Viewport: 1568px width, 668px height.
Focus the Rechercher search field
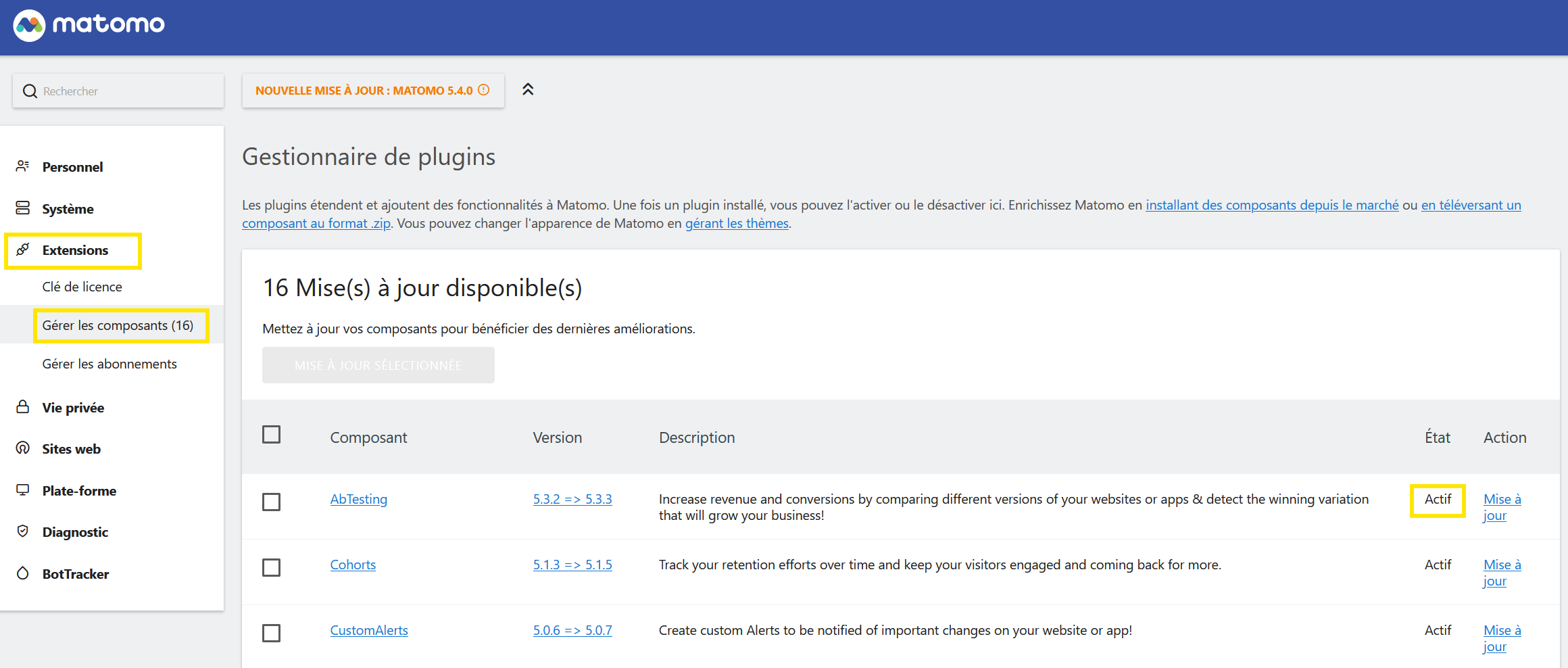tap(118, 91)
